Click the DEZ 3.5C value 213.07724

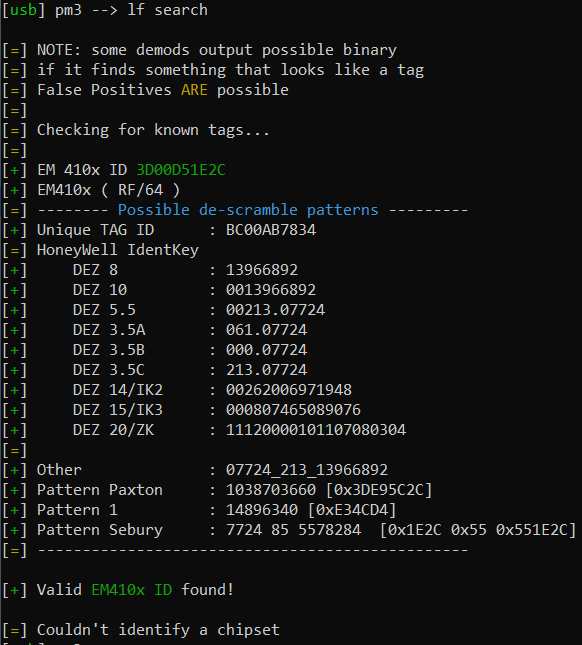pos(266,370)
